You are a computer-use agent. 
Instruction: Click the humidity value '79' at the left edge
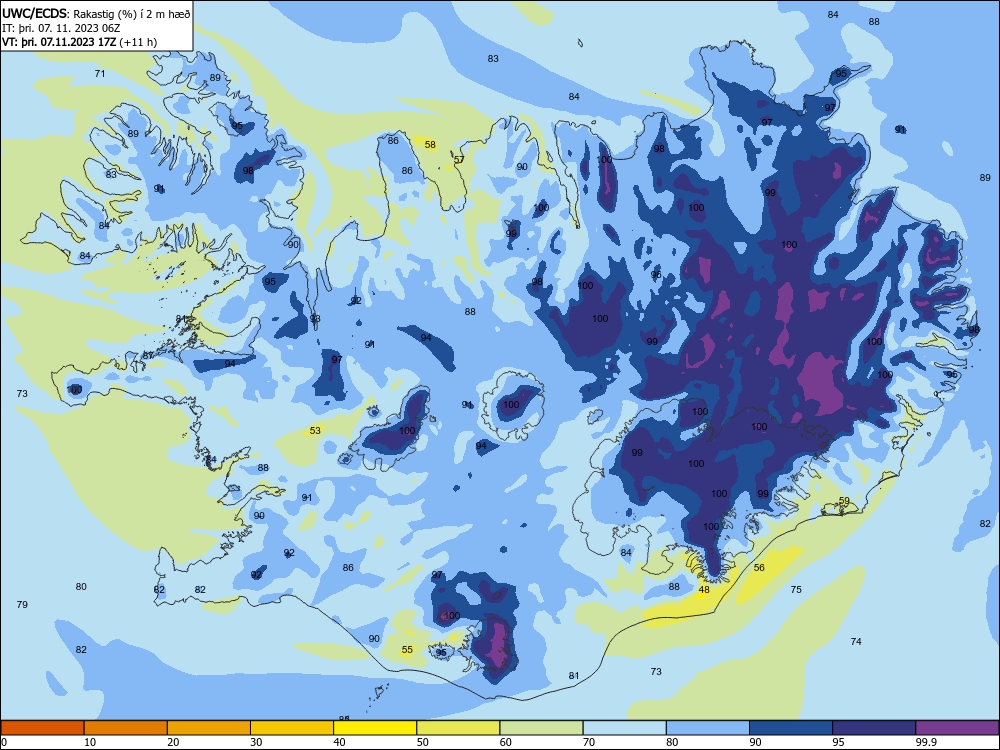coord(22,604)
